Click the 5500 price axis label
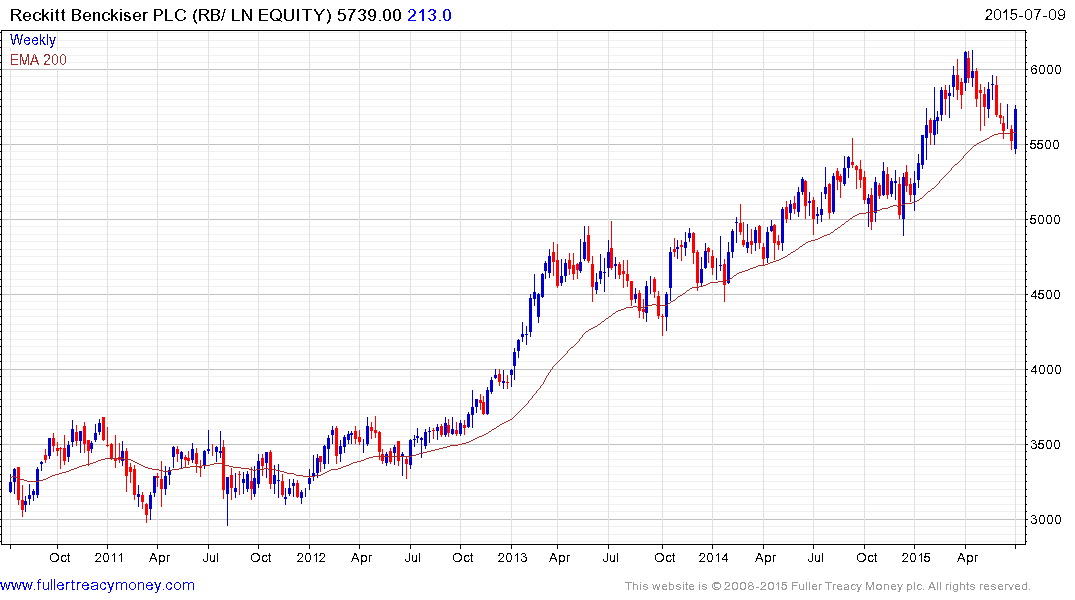 click(1046, 145)
